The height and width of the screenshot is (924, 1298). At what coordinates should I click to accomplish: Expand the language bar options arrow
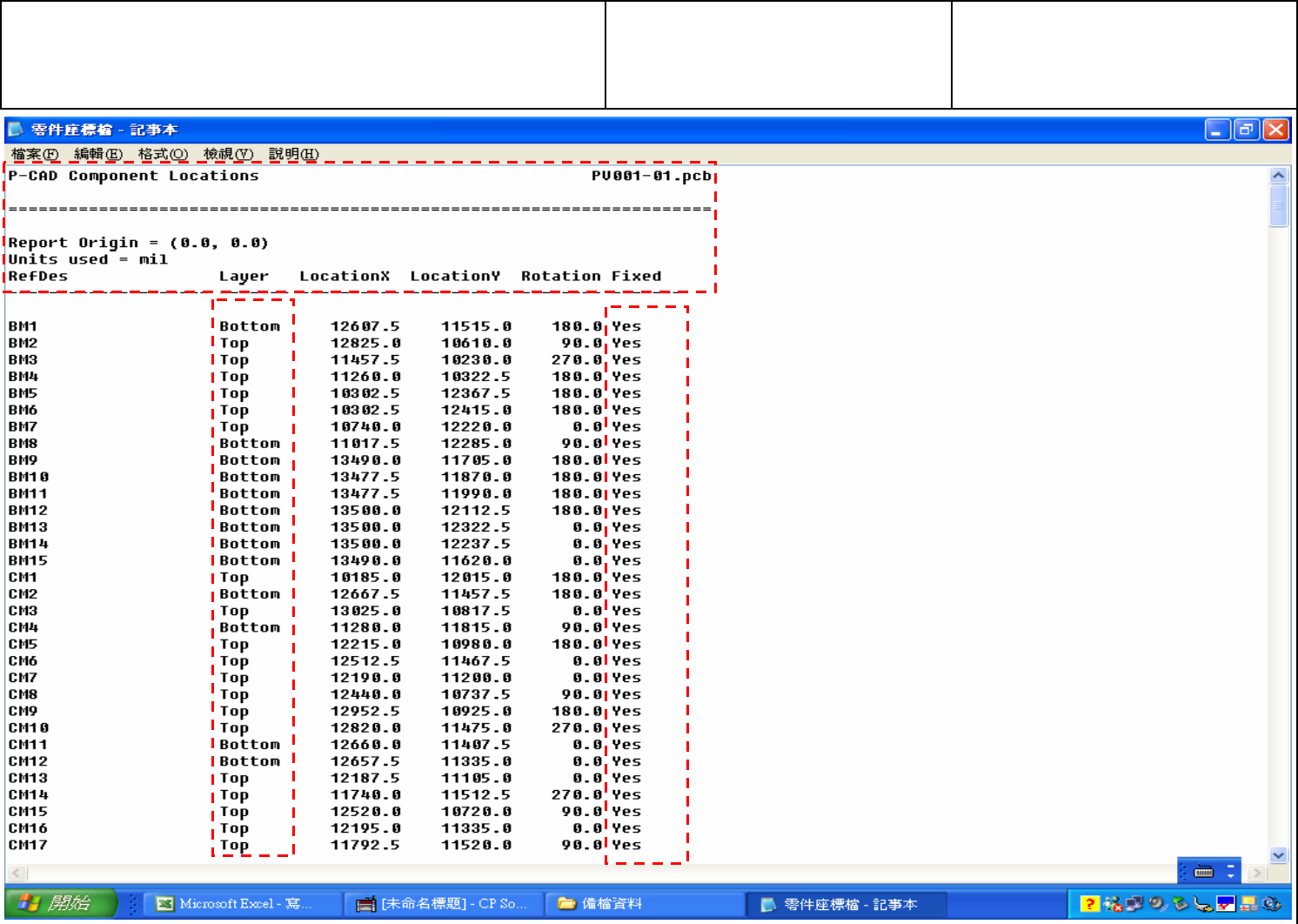1231,875
